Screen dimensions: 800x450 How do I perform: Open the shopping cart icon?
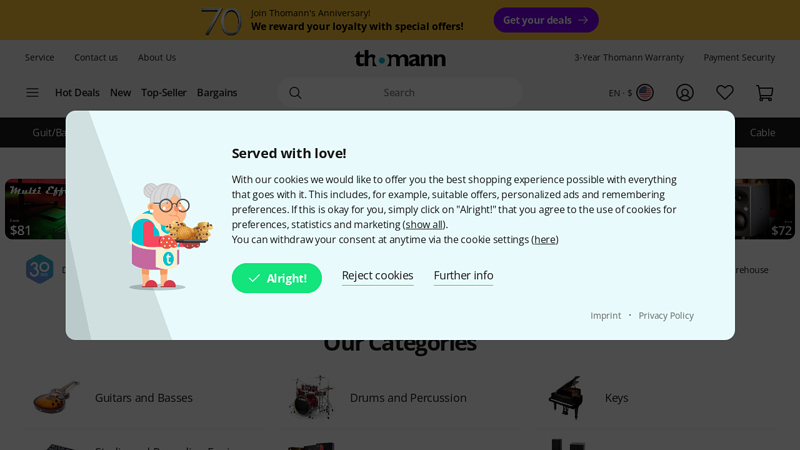pyautogui.click(x=764, y=92)
